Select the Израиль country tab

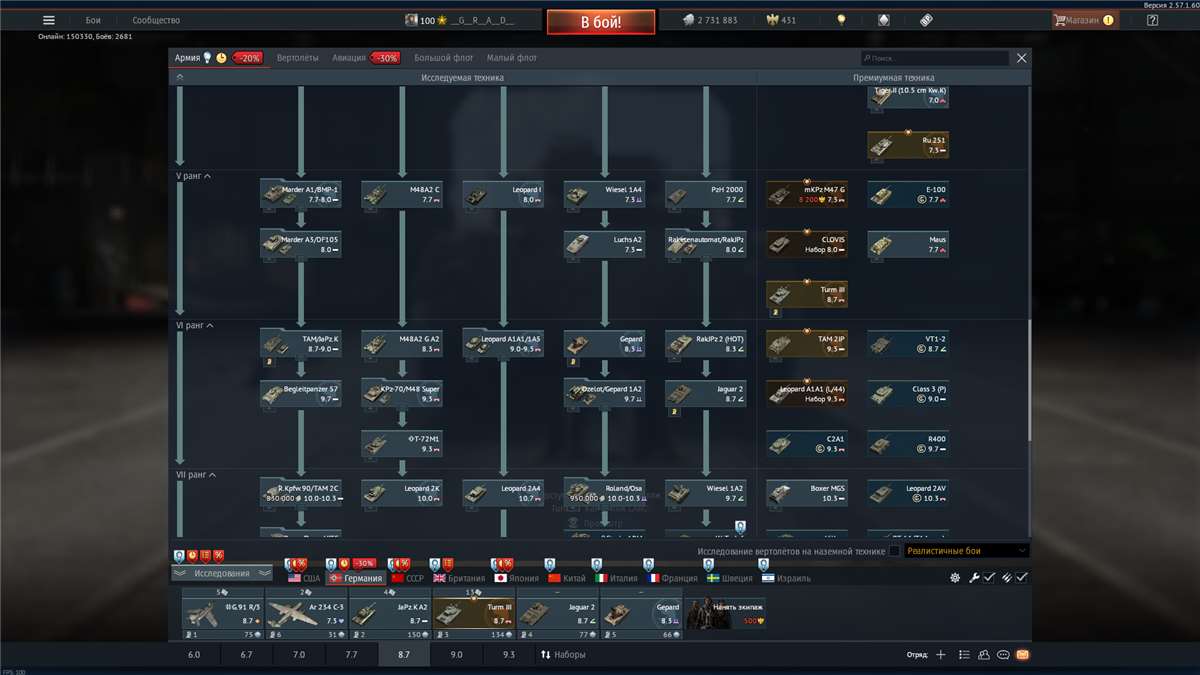coord(786,578)
